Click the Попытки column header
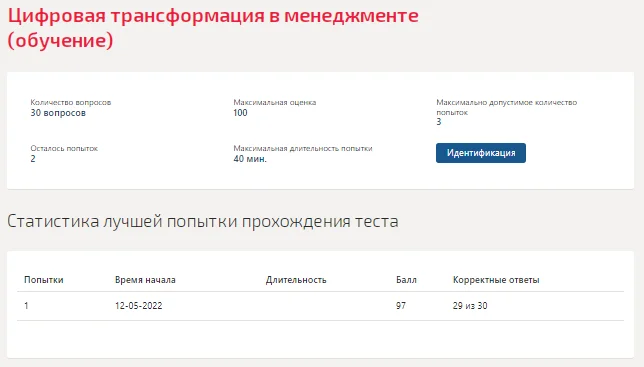The height and width of the screenshot is (367, 644). 44,280
